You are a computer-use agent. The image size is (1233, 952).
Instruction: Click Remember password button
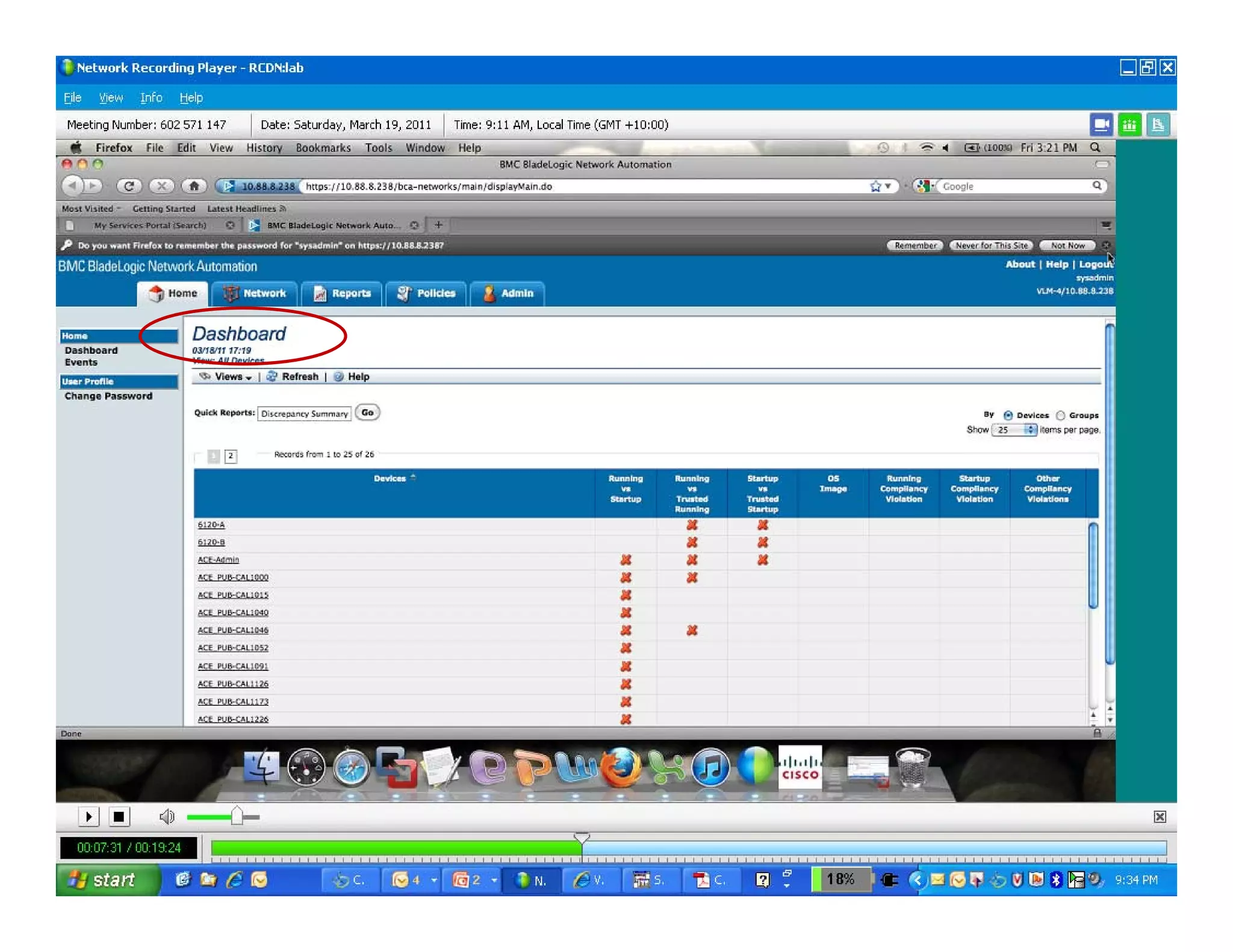pos(915,246)
